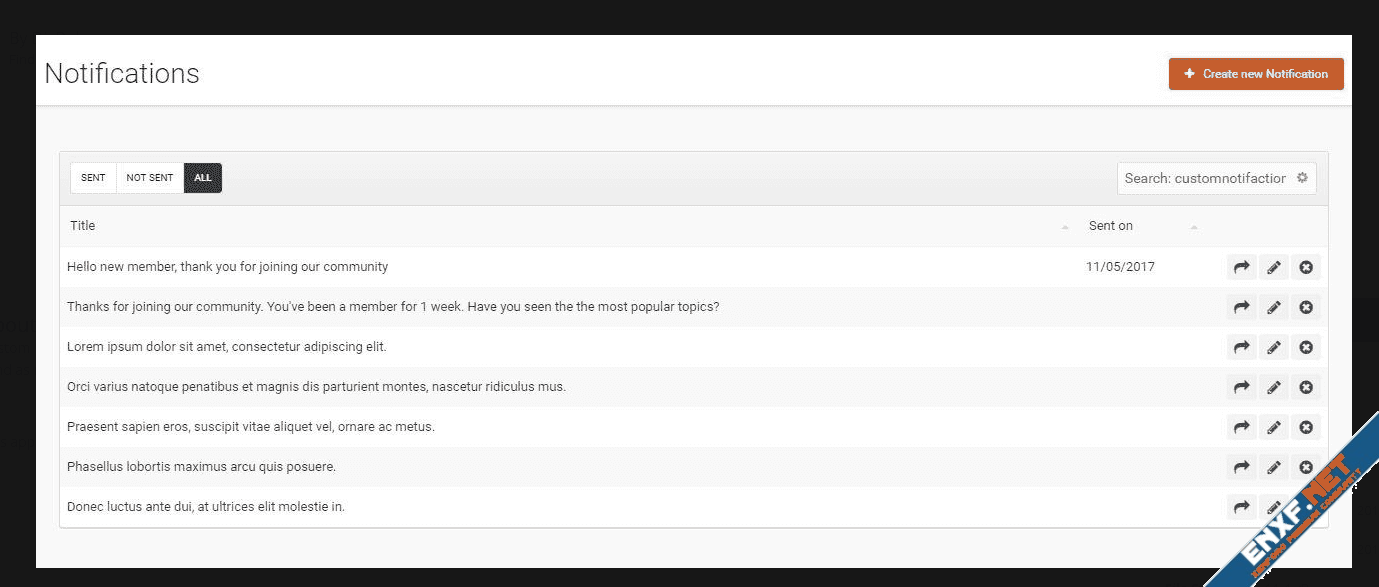Select the All filter

[203, 178]
